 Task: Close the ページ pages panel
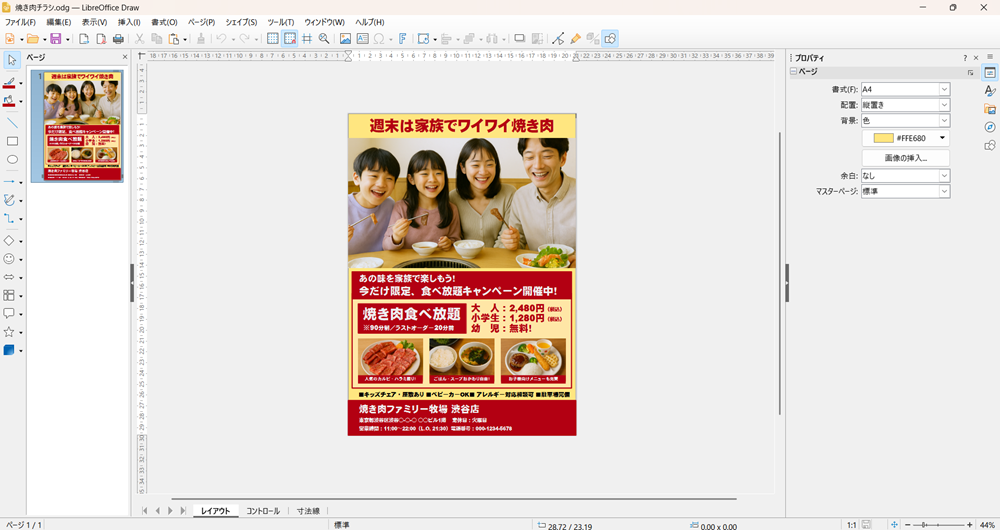coord(125,57)
